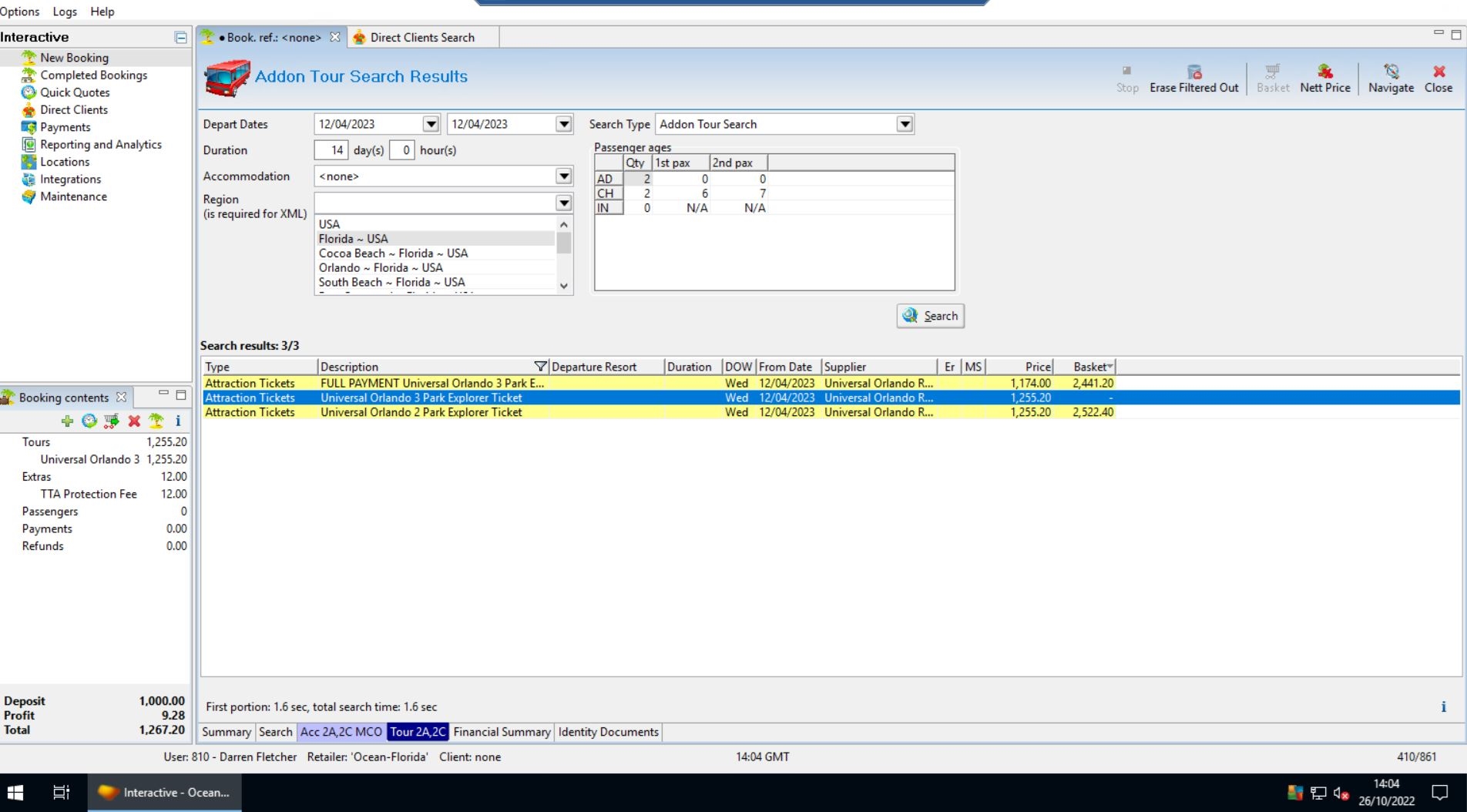Close the Booking contents panel tab
Screen dimensions: 1467x812
[x=121, y=398]
